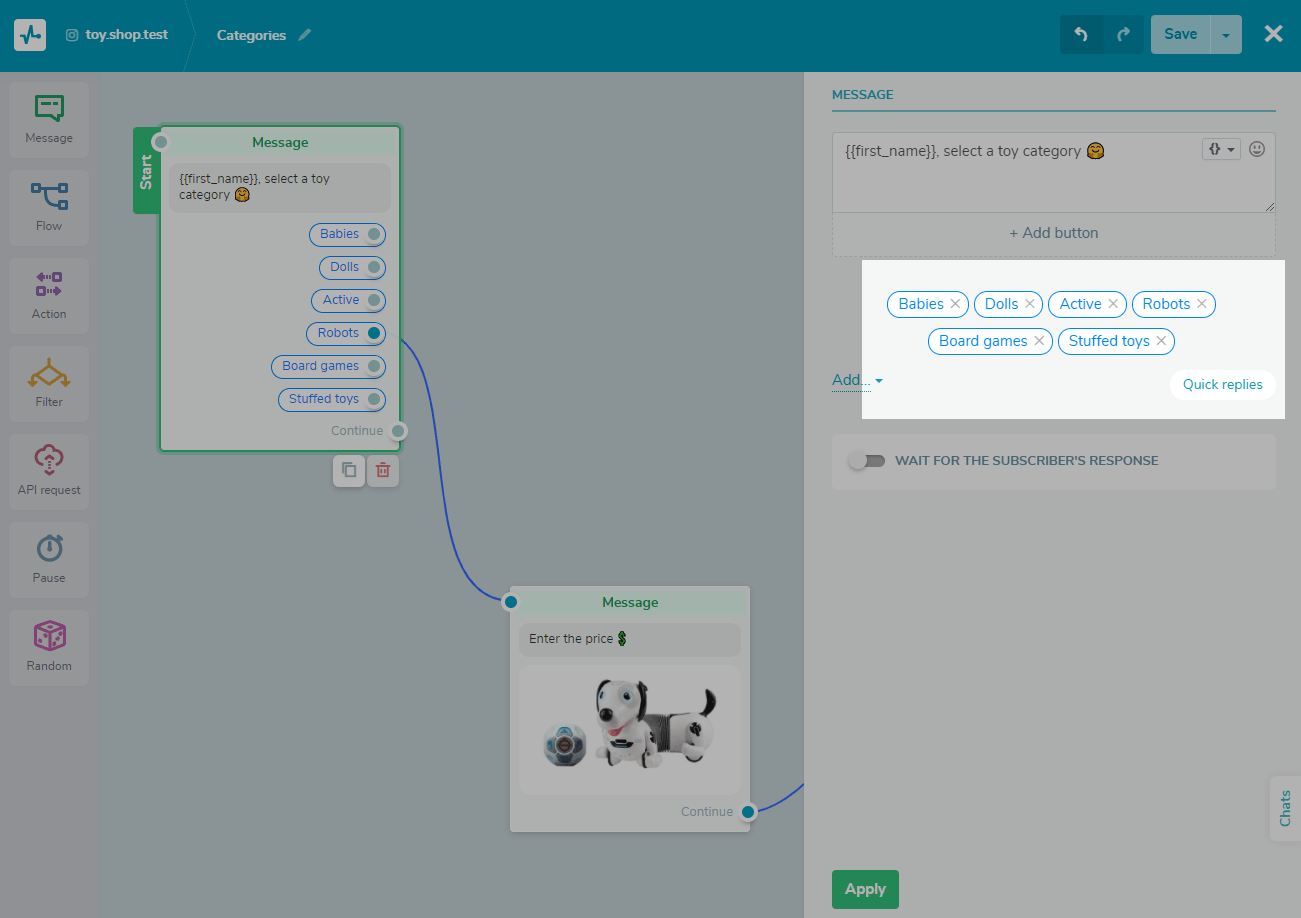The image size is (1301, 918).
Task: Open the Save dropdown arrow
Action: click(x=1226, y=35)
